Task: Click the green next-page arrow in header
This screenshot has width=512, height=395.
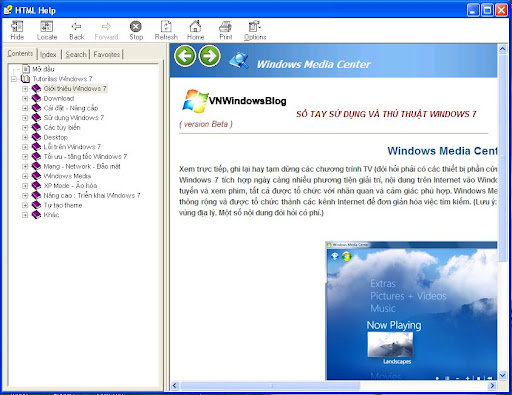Action: [210, 56]
